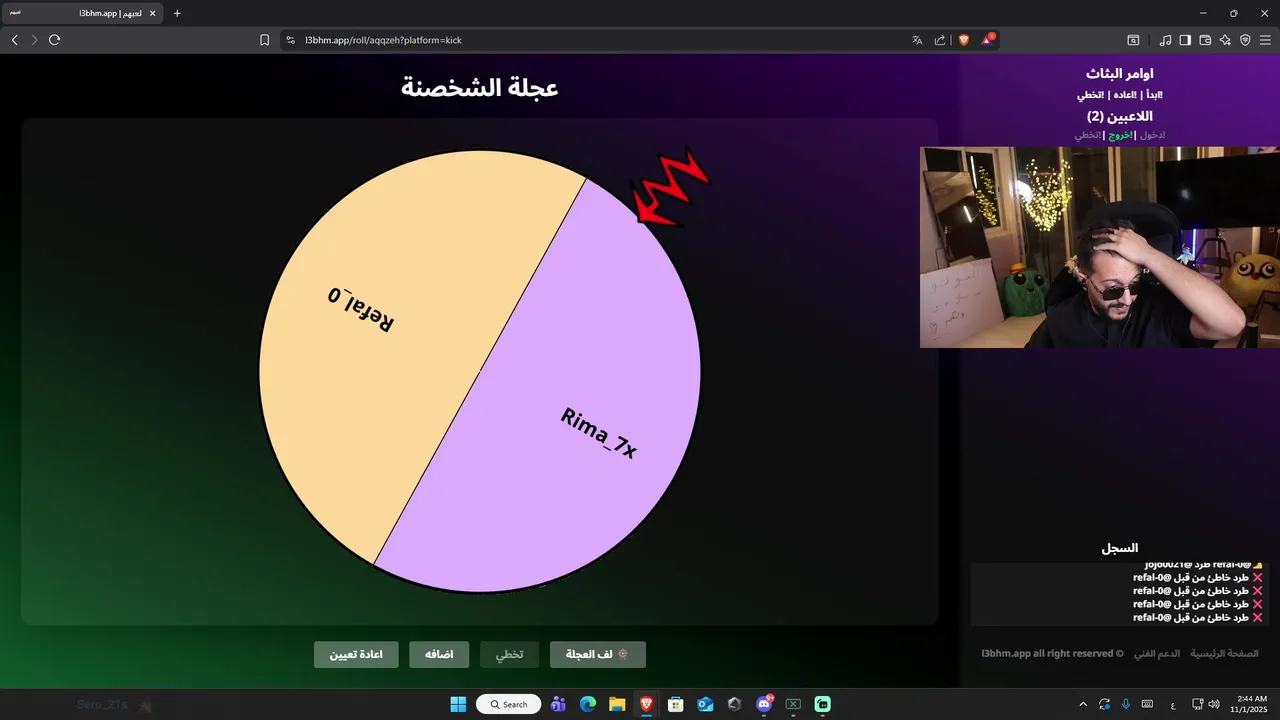Open Microsoft Teams from taskbar
The height and width of the screenshot is (720, 1280).
(559, 704)
